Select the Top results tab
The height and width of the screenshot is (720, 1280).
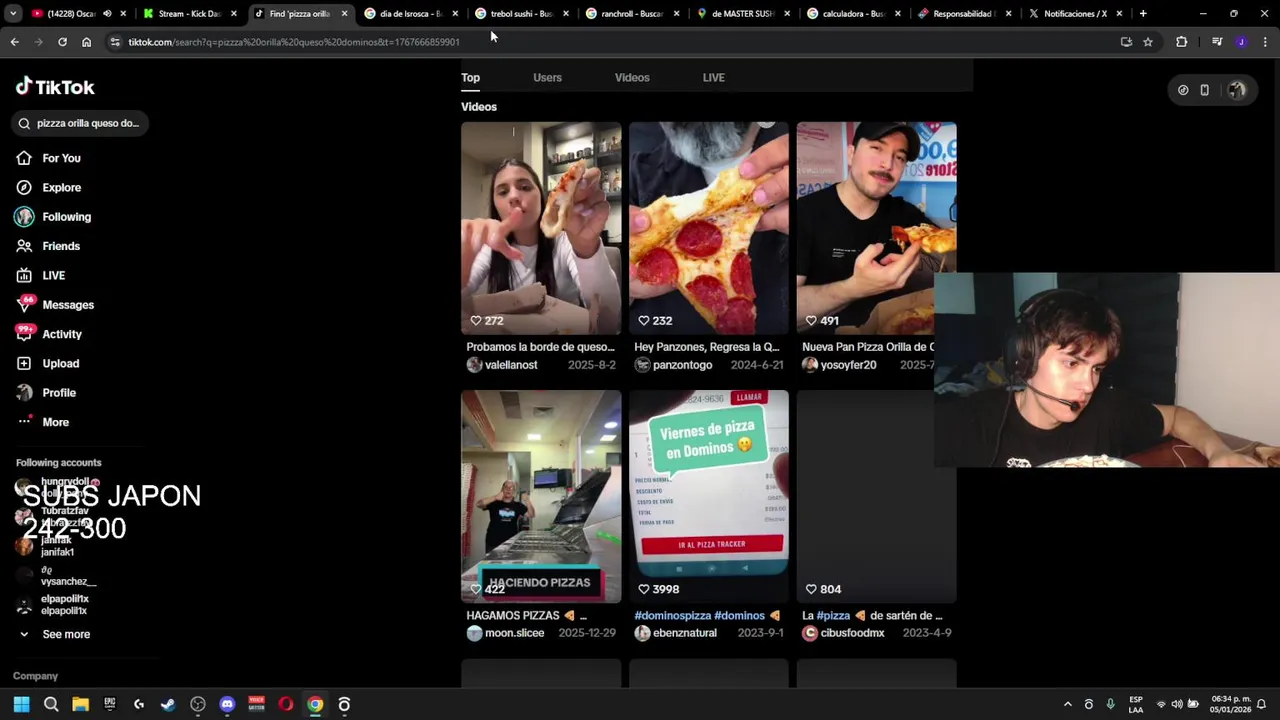(x=470, y=77)
